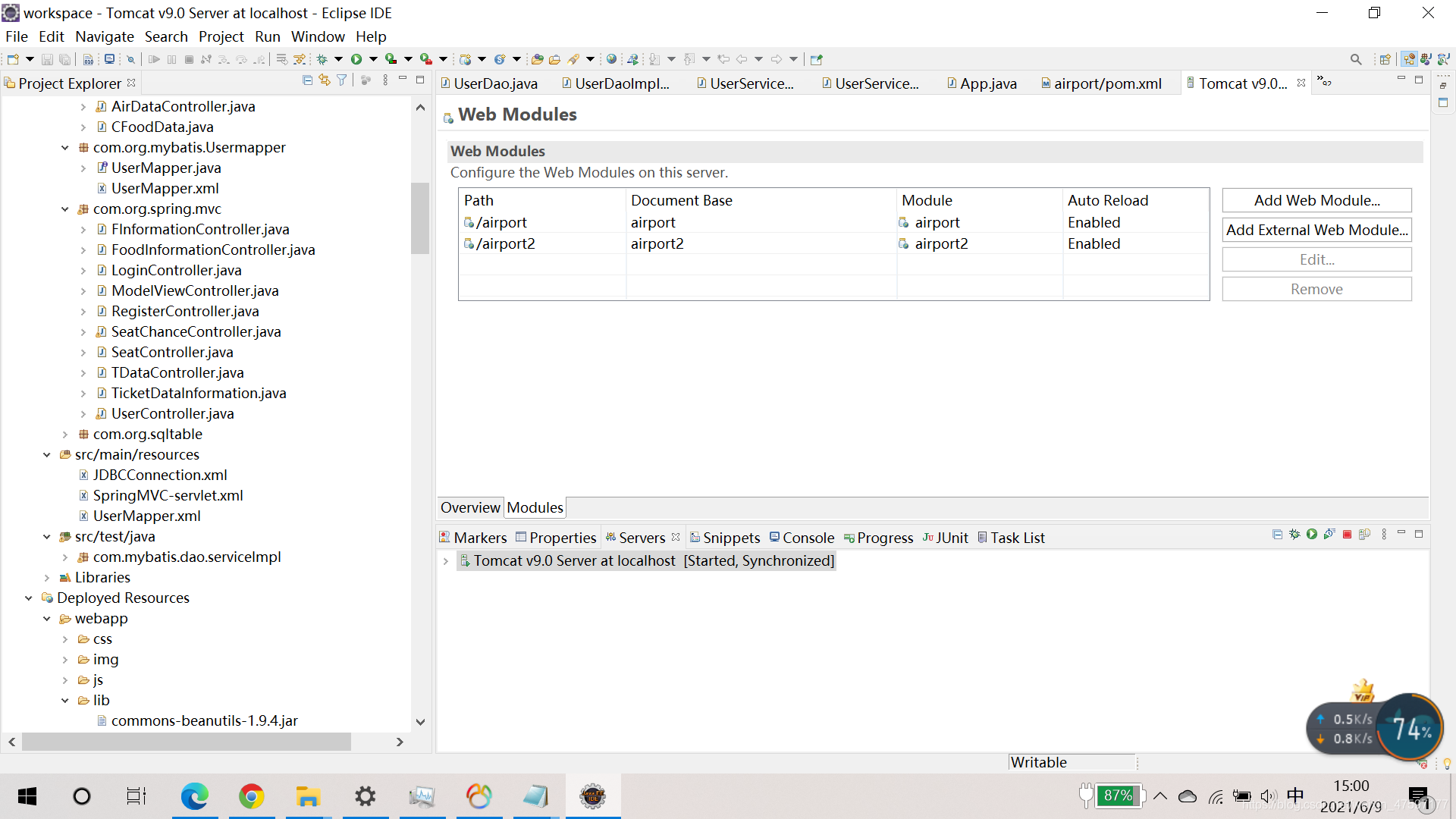
Task: Expand the com.org.sqltable package
Action: point(65,435)
